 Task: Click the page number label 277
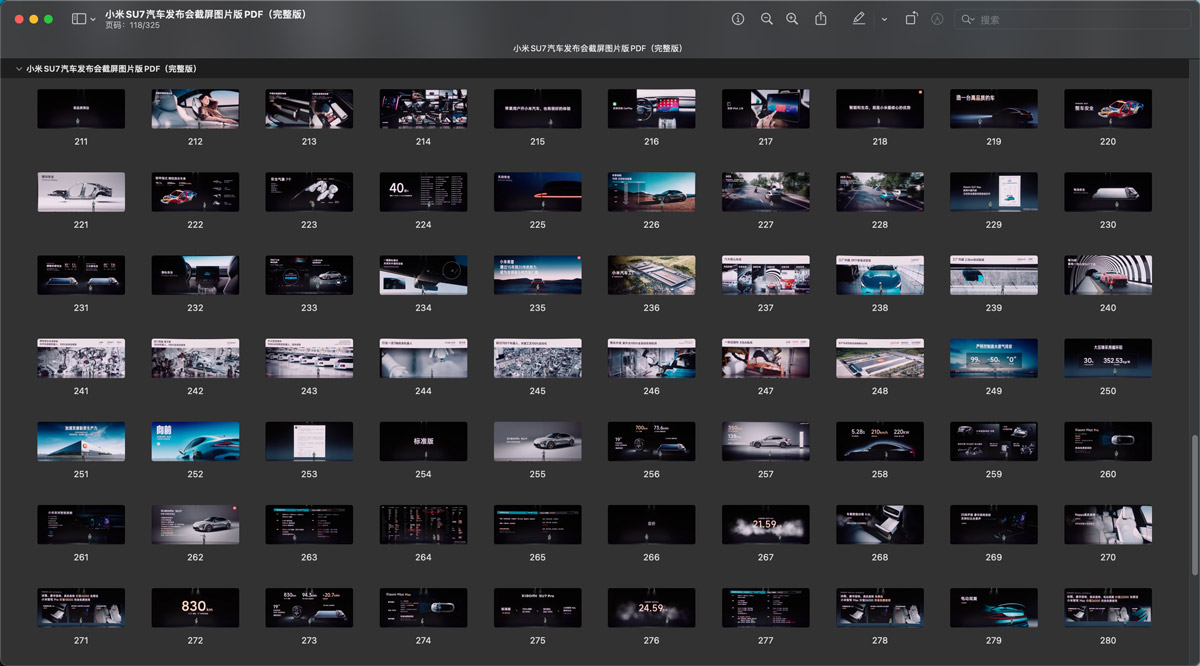point(766,640)
